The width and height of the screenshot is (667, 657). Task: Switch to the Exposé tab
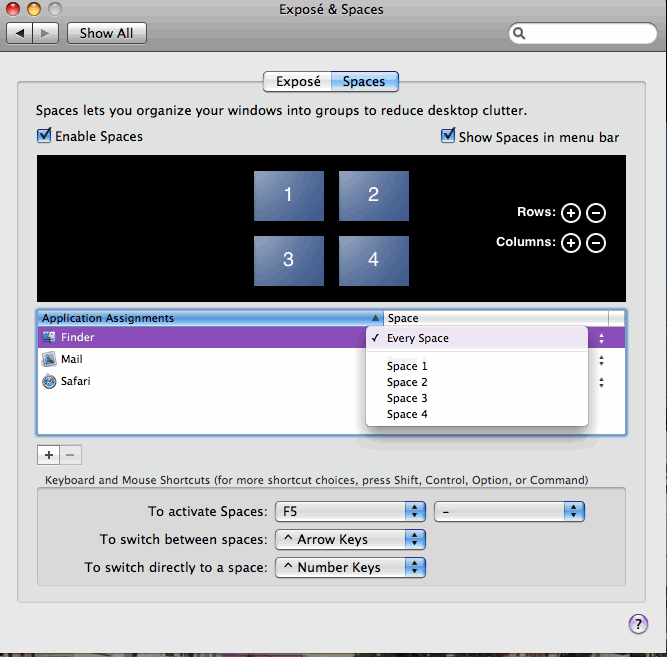[x=297, y=81]
